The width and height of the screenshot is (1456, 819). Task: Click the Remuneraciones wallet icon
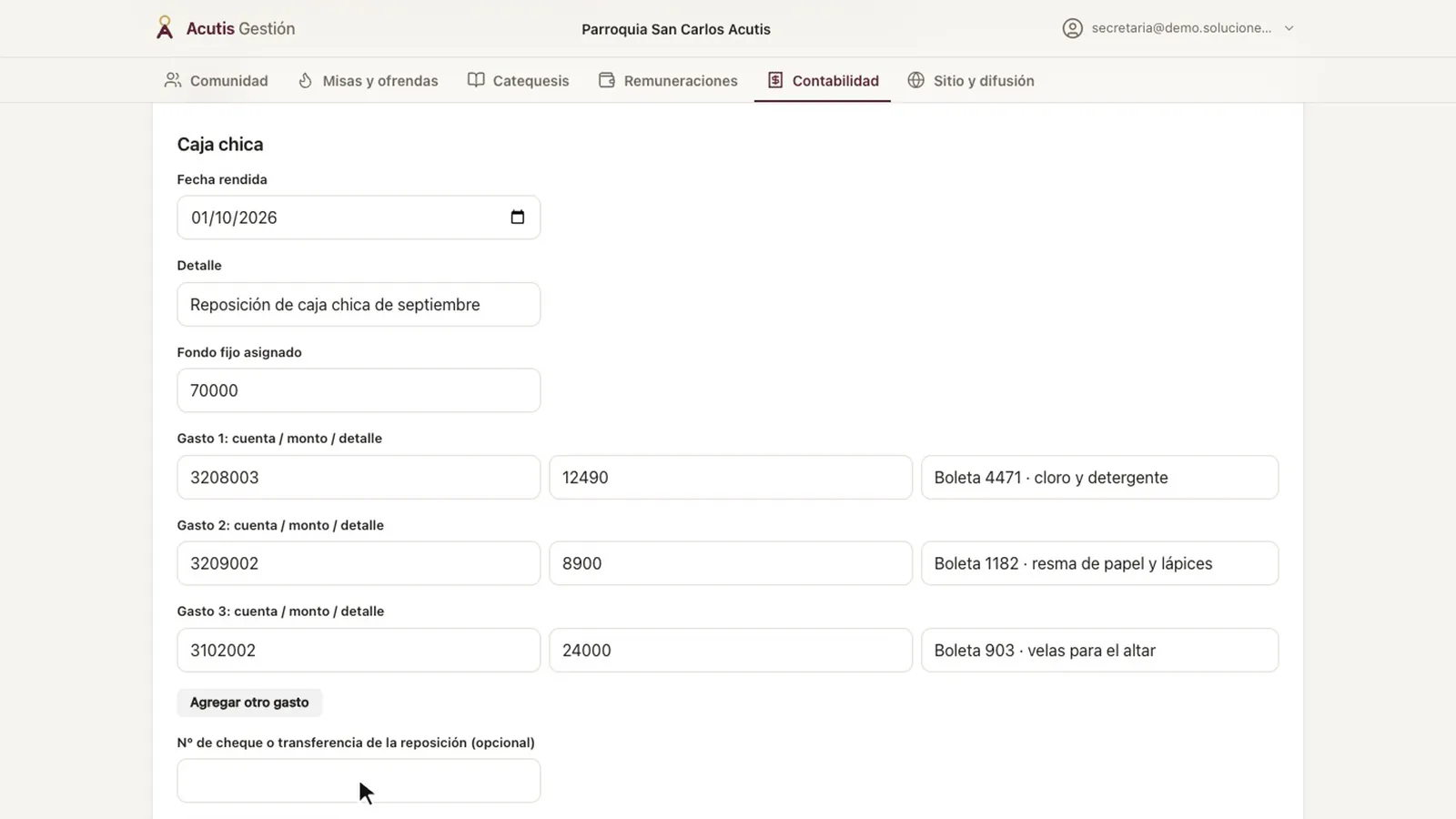click(607, 80)
